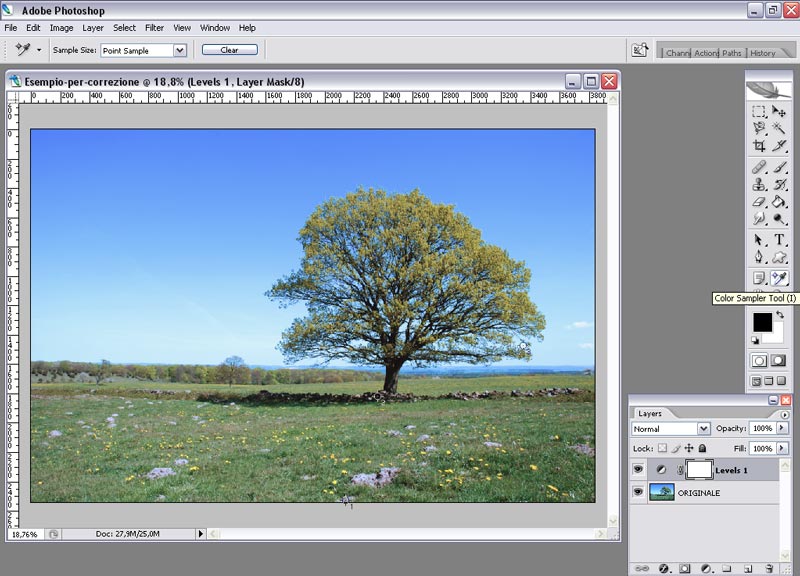Swap foreground and background colors

780,315
